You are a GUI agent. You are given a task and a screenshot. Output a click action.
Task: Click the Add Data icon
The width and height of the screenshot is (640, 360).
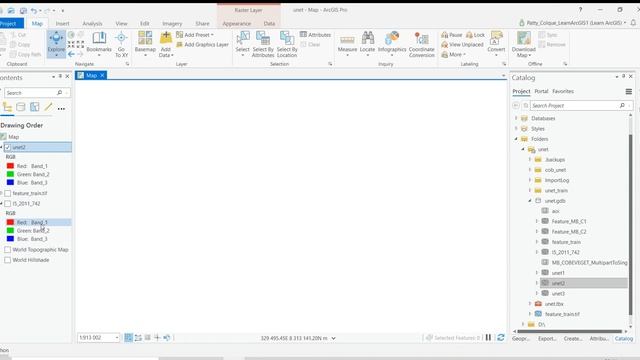coord(166,39)
